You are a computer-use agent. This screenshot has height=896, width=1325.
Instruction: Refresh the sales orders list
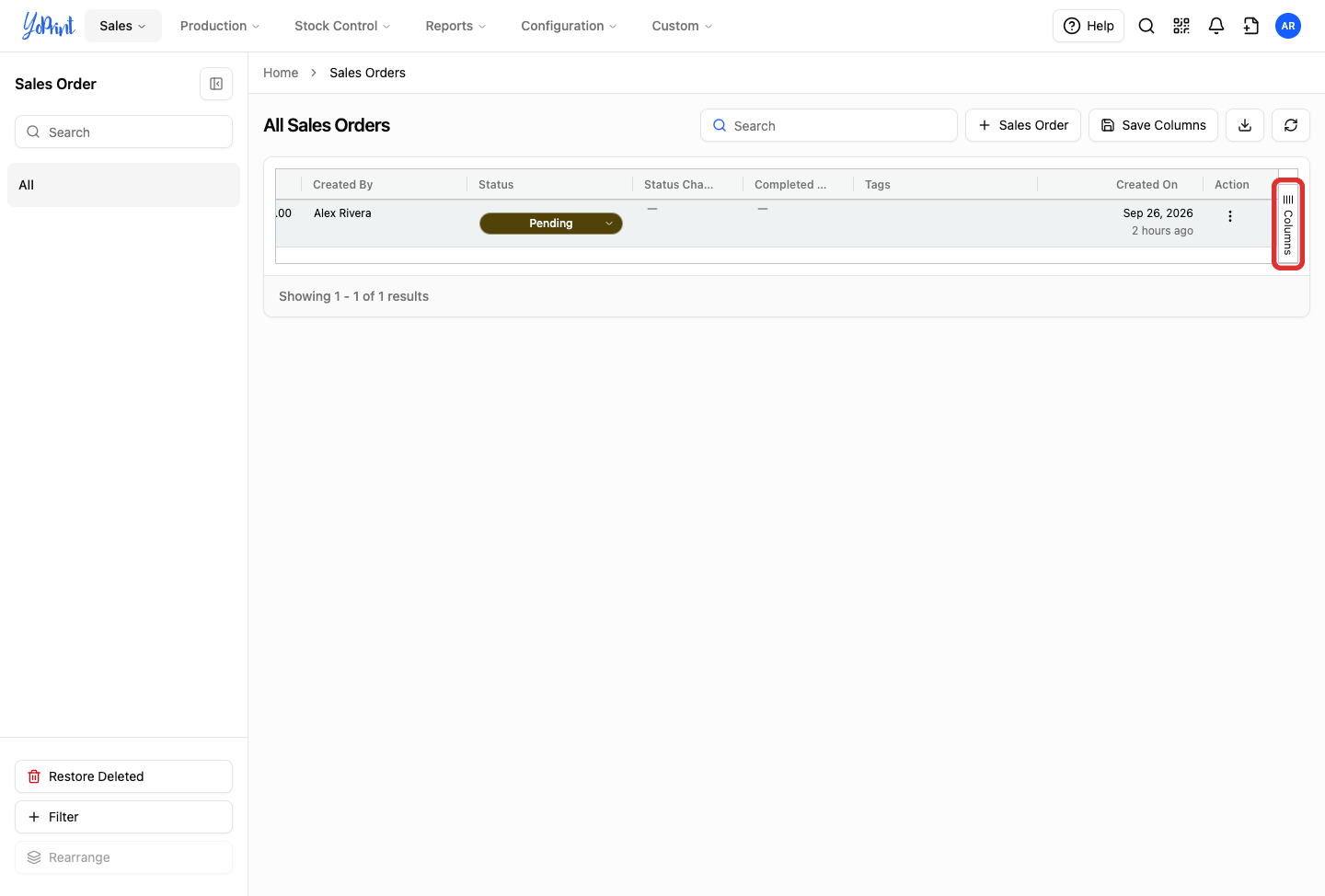pyautogui.click(x=1291, y=125)
